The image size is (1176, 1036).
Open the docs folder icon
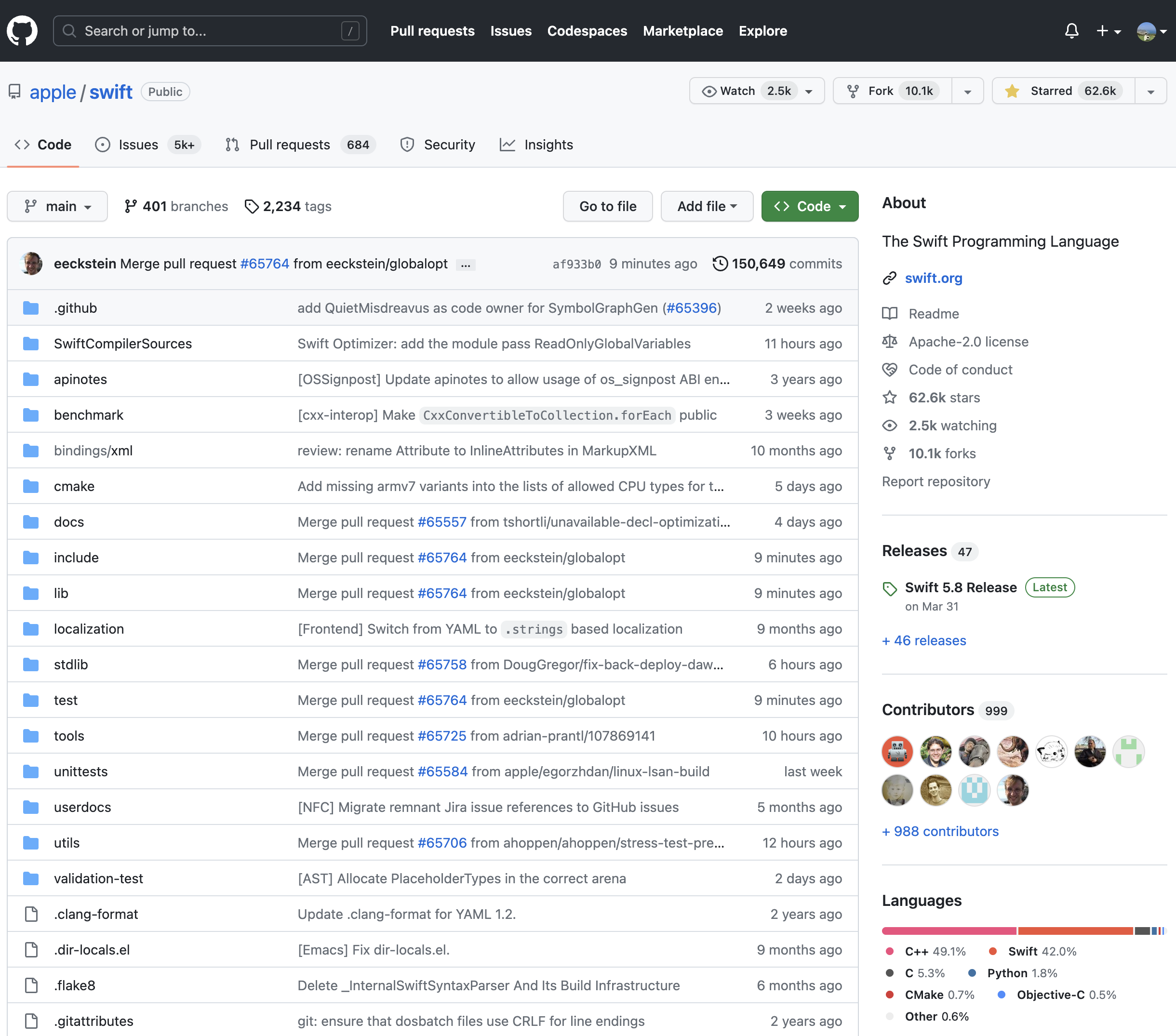(x=30, y=522)
